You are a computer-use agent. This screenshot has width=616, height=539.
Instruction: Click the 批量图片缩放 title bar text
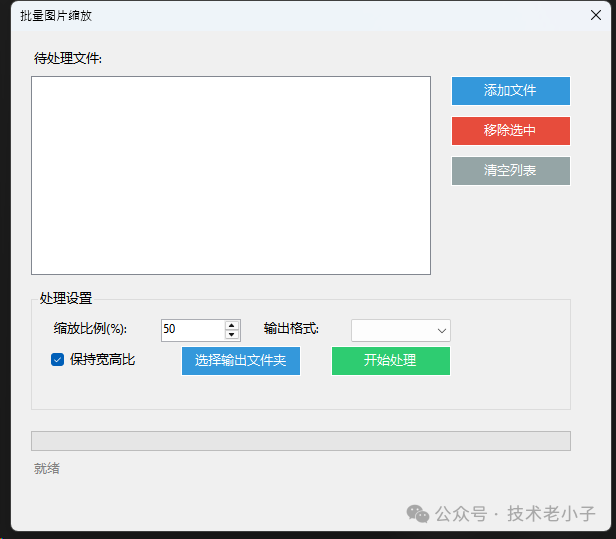pyautogui.click(x=56, y=16)
